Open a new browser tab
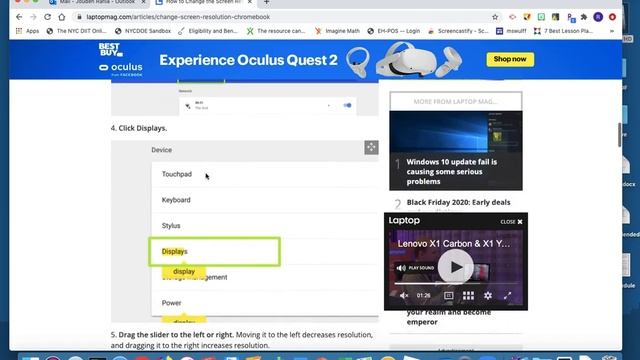The height and width of the screenshot is (360, 640). (266, 2)
